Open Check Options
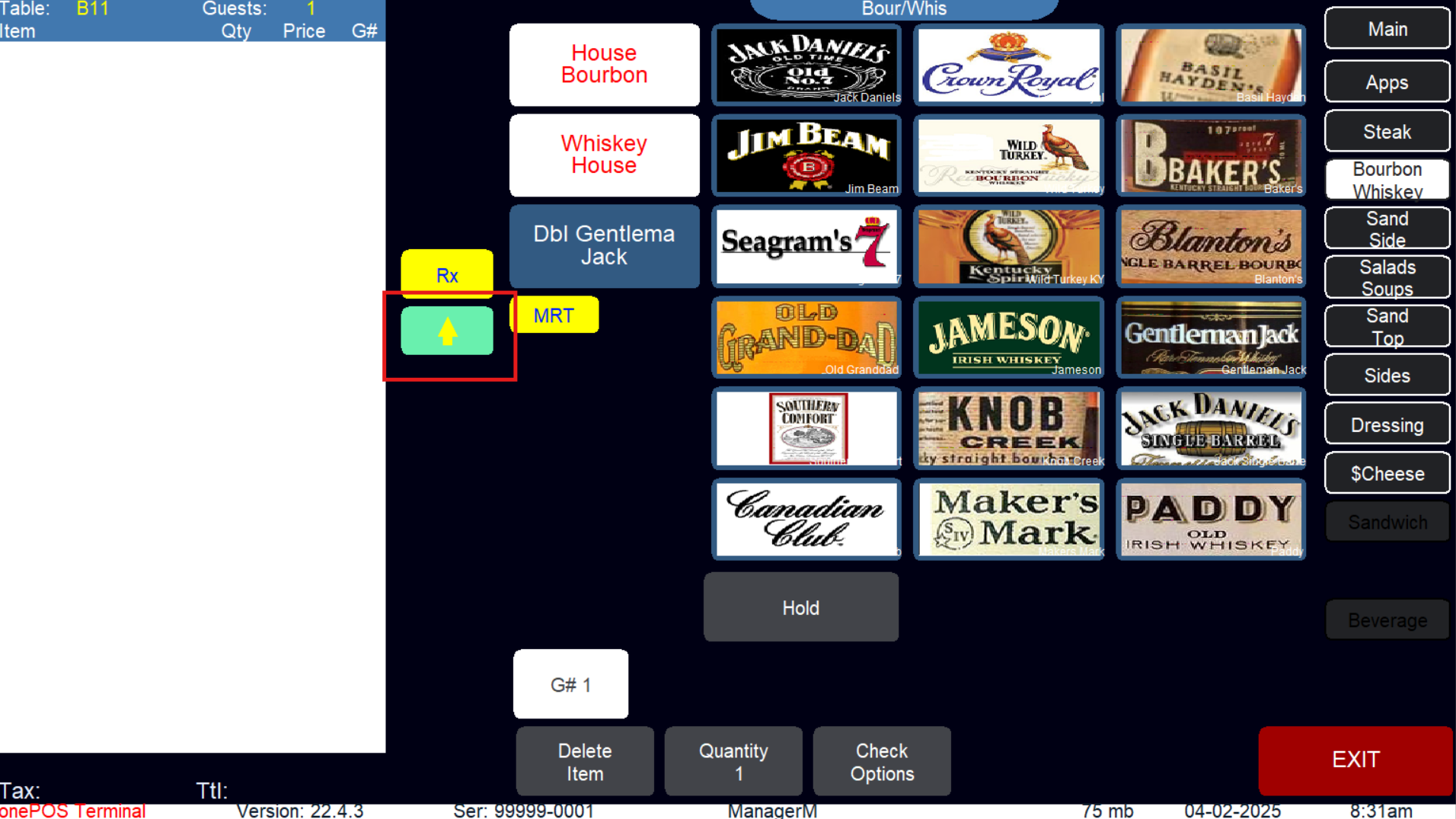Image resolution: width=1456 pixels, height=819 pixels. click(x=882, y=762)
